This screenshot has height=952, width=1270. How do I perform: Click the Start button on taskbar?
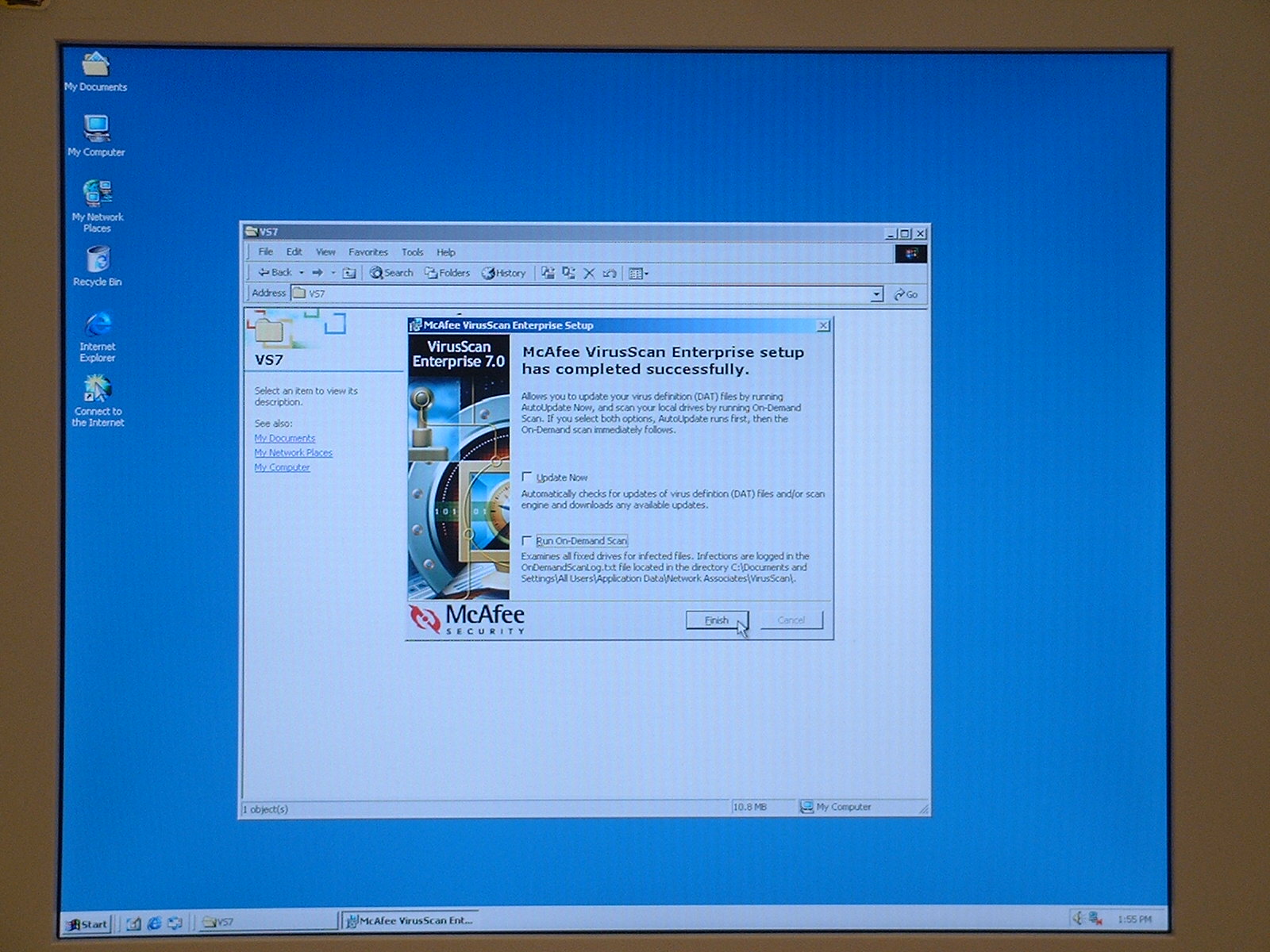point(87,923)
